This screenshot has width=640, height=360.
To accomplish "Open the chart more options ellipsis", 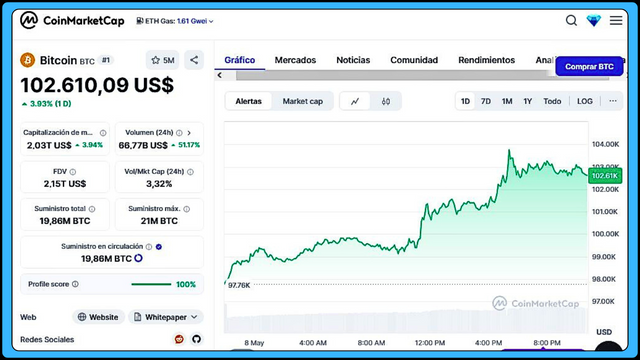I will click(613, 101).
